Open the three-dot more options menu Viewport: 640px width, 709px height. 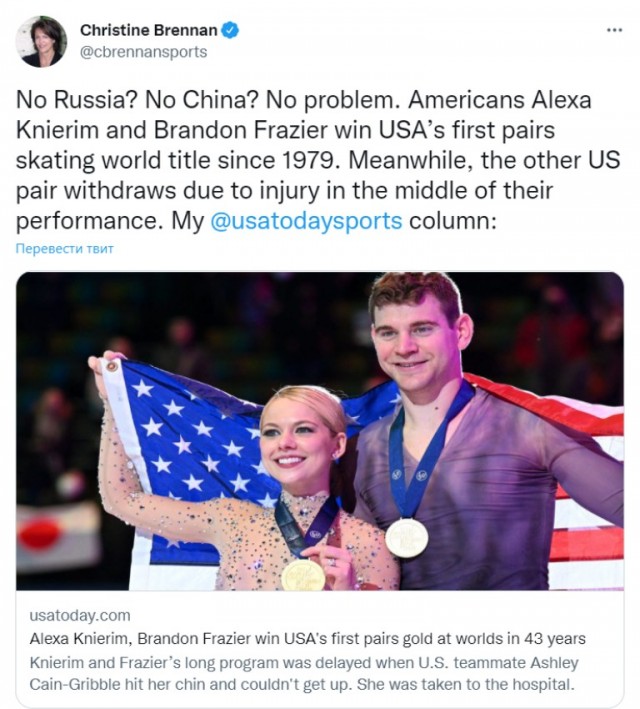614,30
